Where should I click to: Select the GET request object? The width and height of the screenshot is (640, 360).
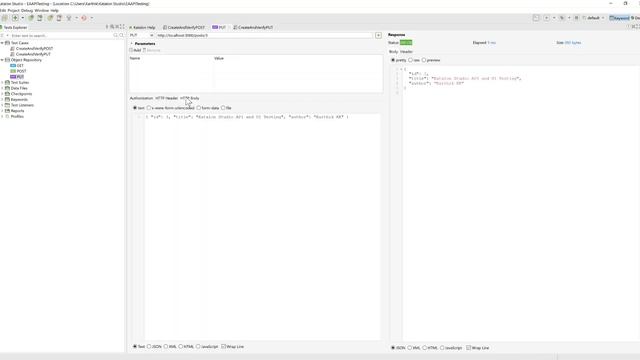17,65
